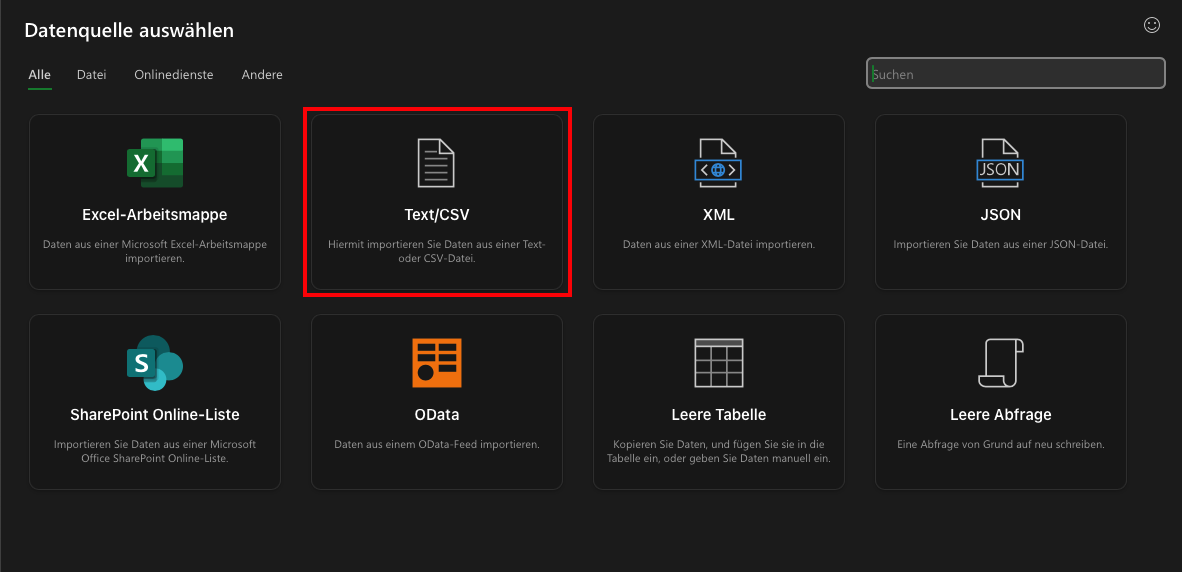Image resolution: width=1182 pixels, height=572 pixels.
Task: Click the Text/CSV document icon
Action: (x=436, y=163)
